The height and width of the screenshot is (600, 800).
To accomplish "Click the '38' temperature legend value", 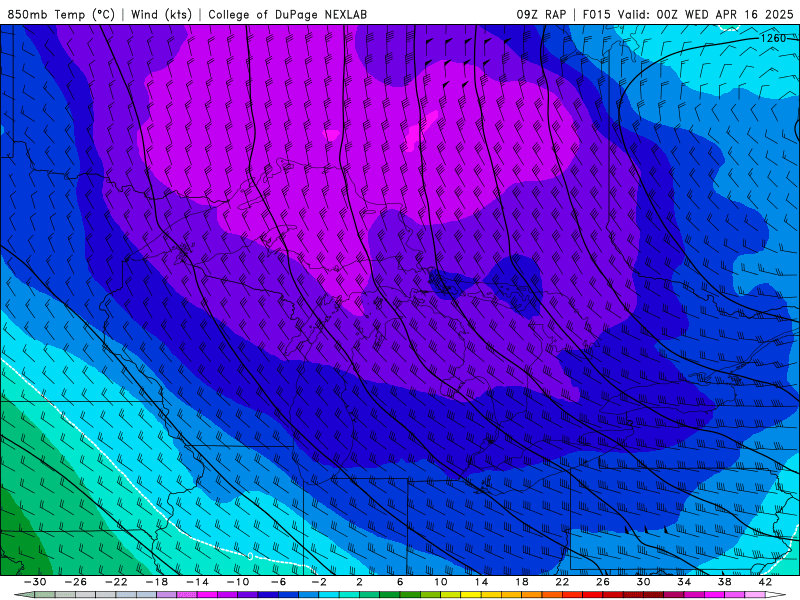I will (724, 582).
